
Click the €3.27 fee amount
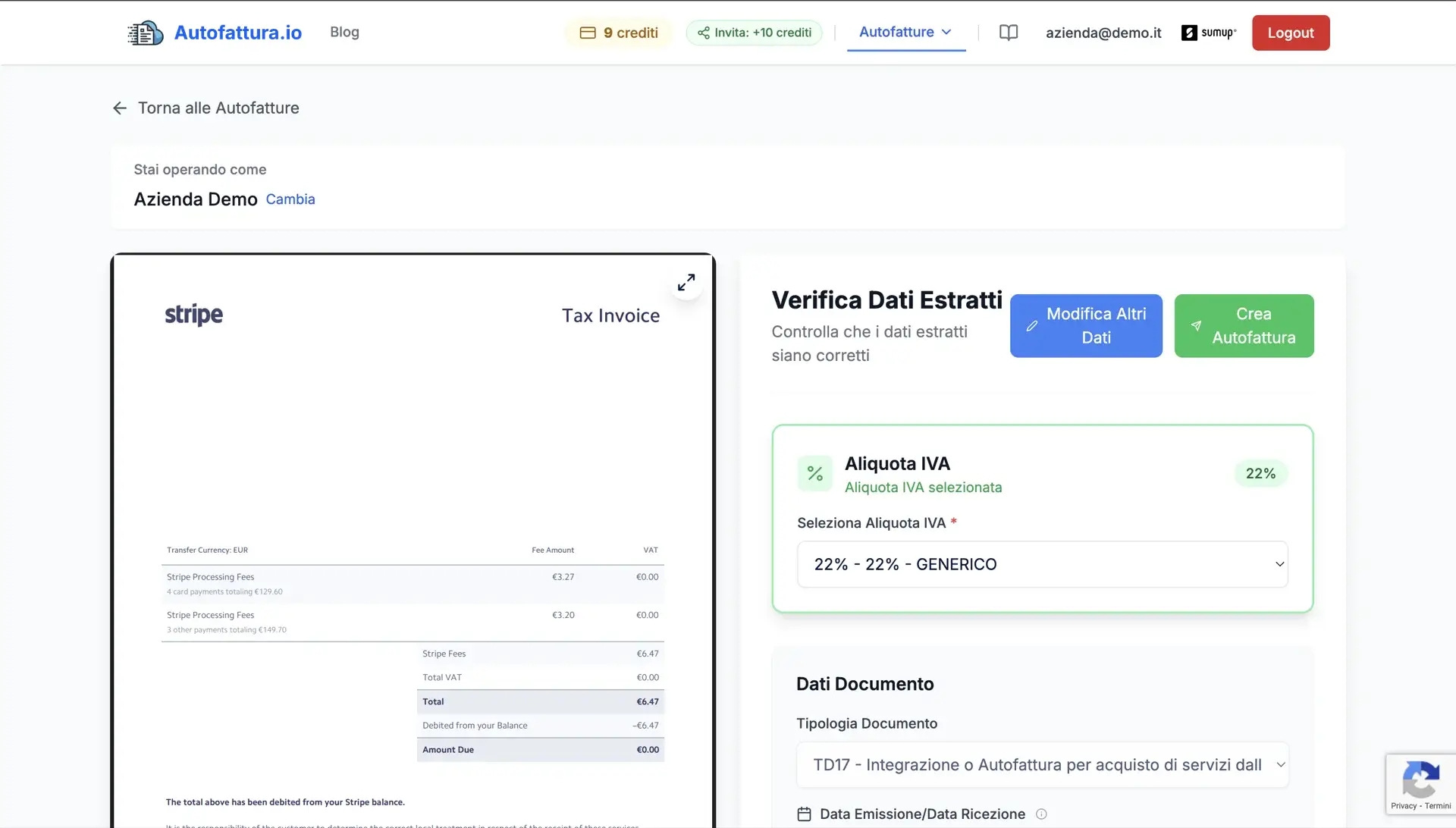point(563,577)
